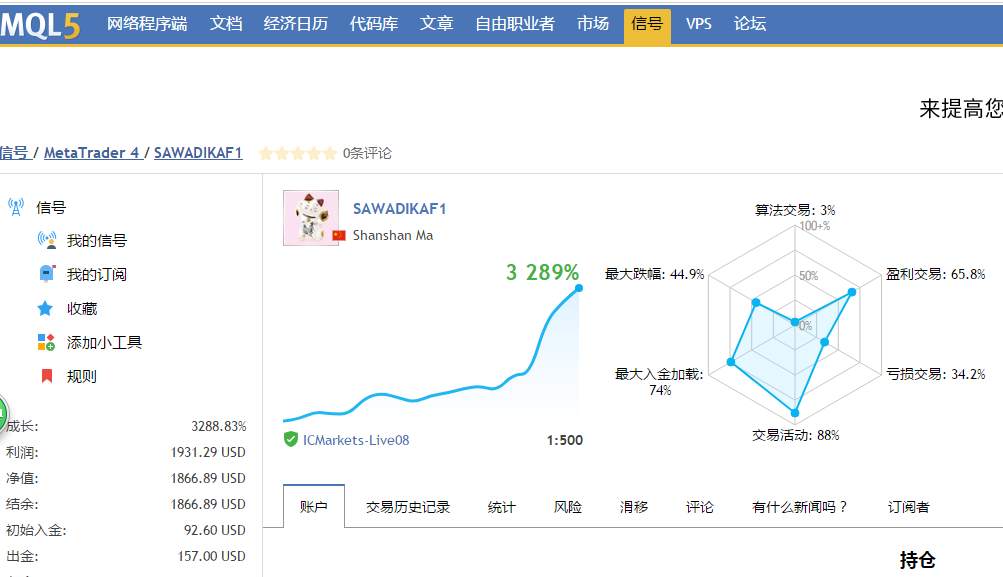Viewport: 1003px width, 577px height.
Task: Click the My Subscriptions mailbox icon
Action: [x=47, y=274]
